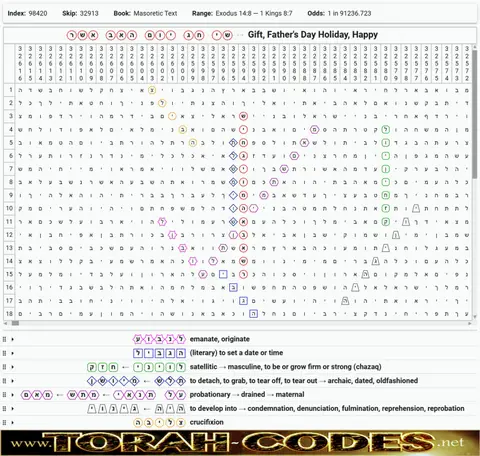Click drag handle of 'to set a date or time' row
The image size is (480, 456).
(x=4, y=353)
